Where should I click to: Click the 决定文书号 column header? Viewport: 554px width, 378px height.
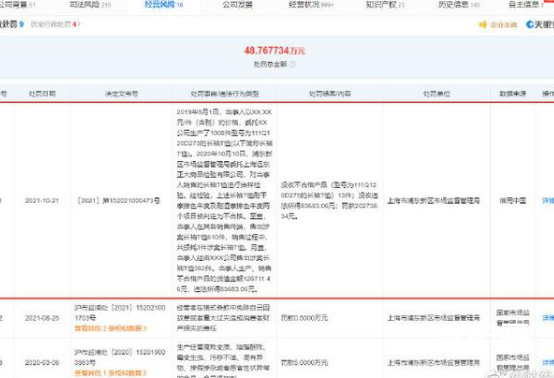pyautogui.click(x=122, y=94)
